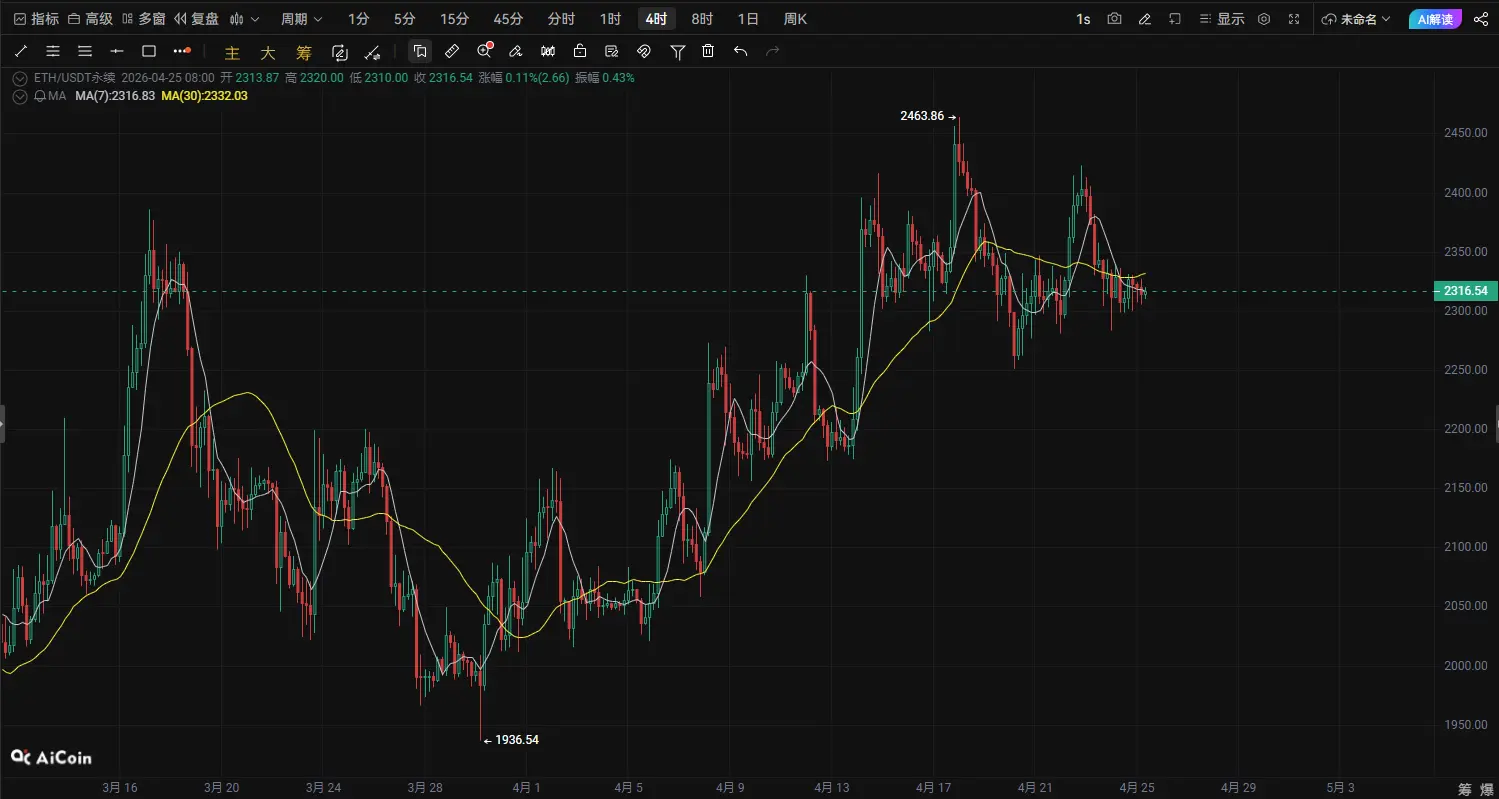Screen dimensions: 1499x799
Task: Click the 爆 button at bottom right
Action: click(1486, 789)
